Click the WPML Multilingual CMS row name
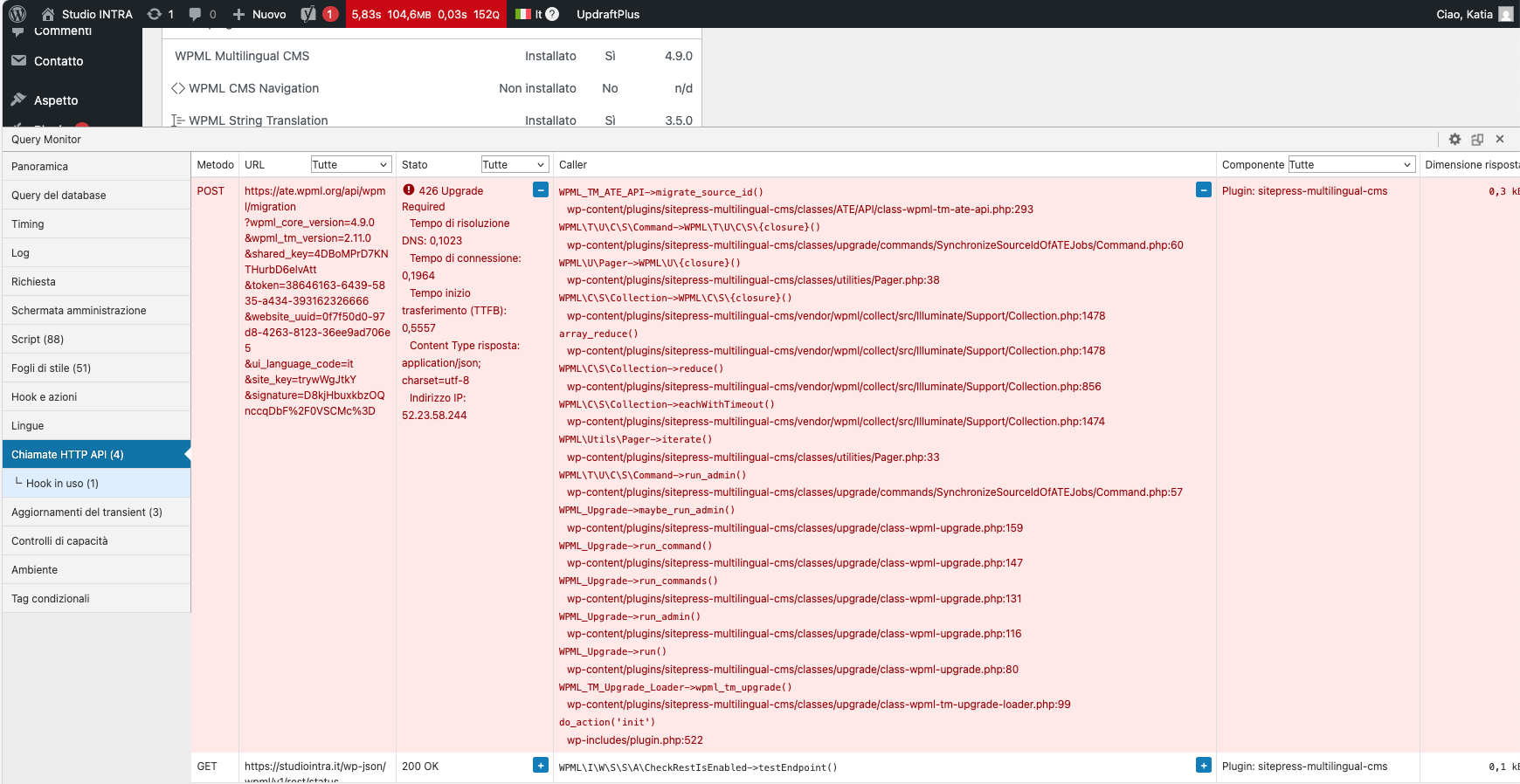The width and height of the screenshot is (1520, 784). point(242,56)
